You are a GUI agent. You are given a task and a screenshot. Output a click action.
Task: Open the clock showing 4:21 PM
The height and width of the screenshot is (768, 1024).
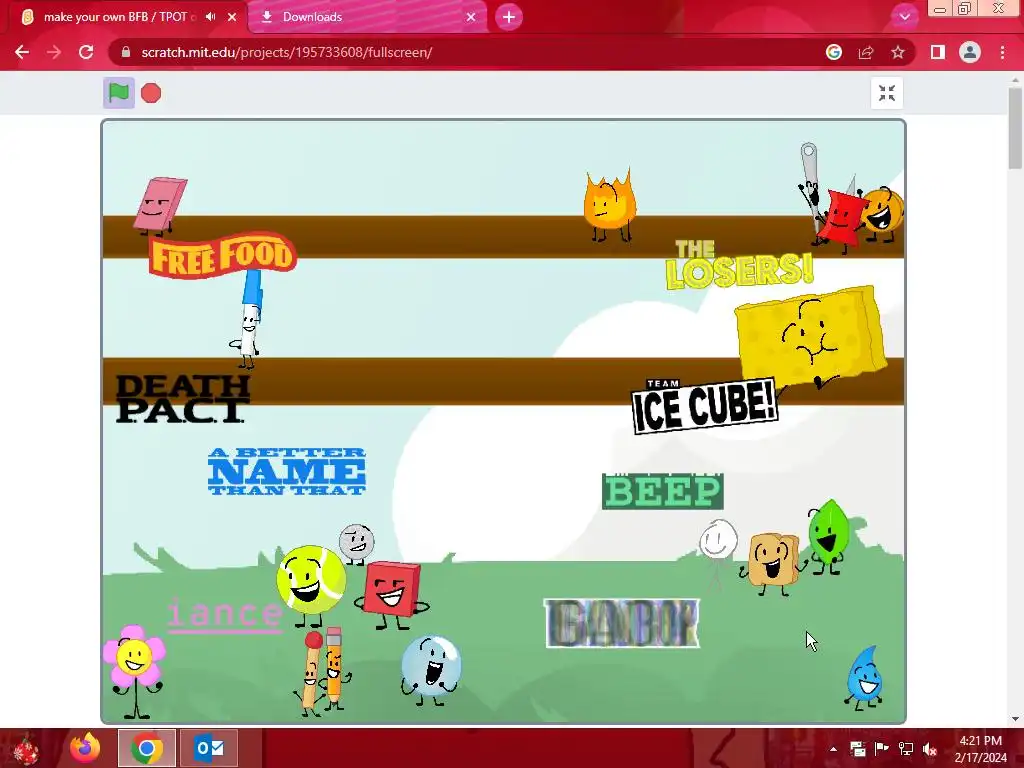click(x=980, y=749)
